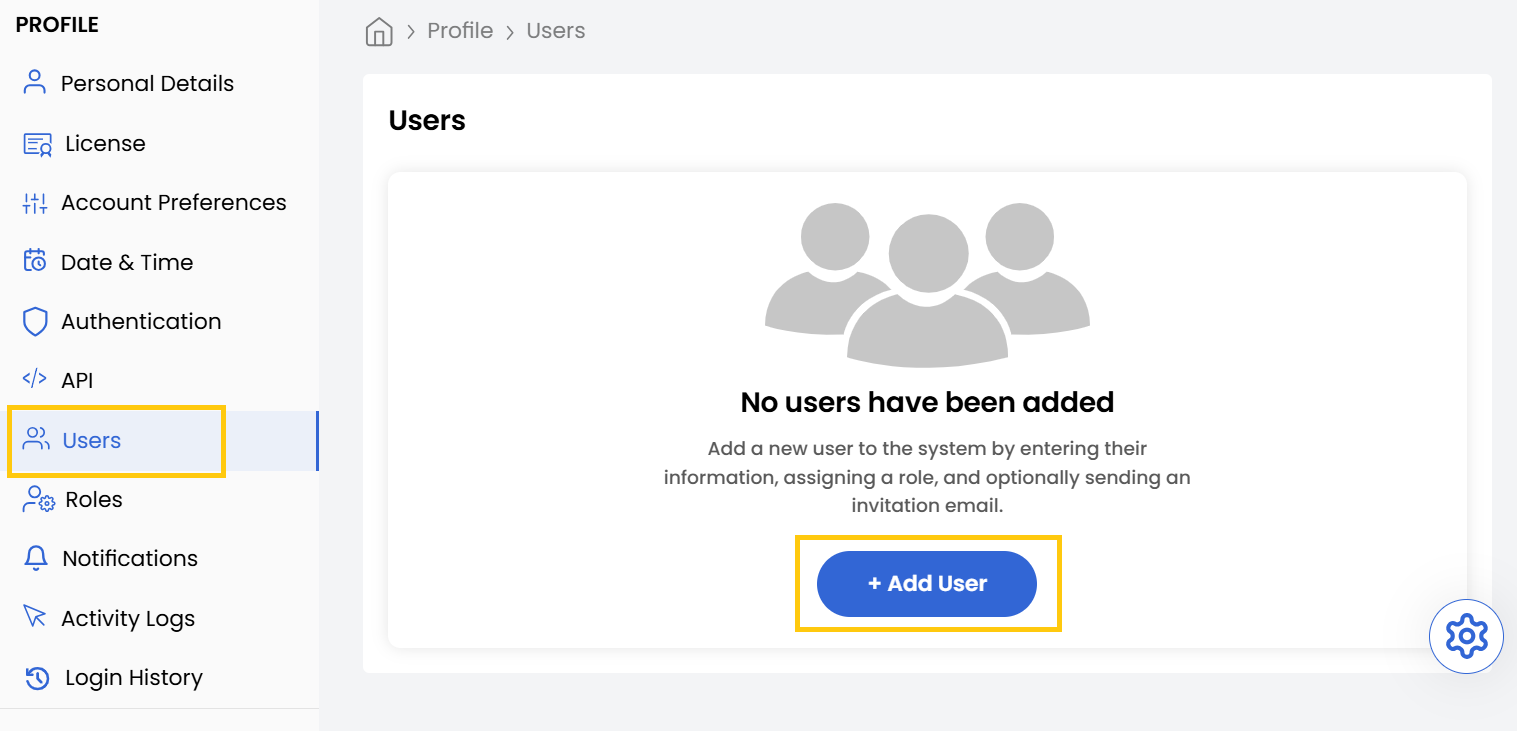The height and width of the screenshot is (731, 1517).
Task: Select the Login History clock icon
Action: [x=35, y=677]
